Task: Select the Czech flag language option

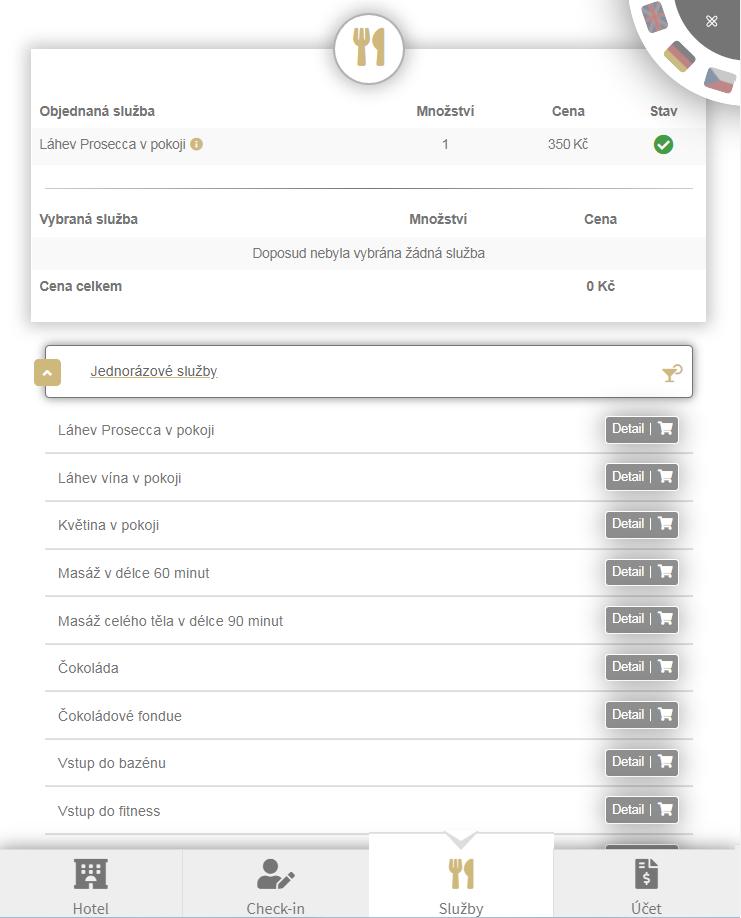Action: coord(718,79)
